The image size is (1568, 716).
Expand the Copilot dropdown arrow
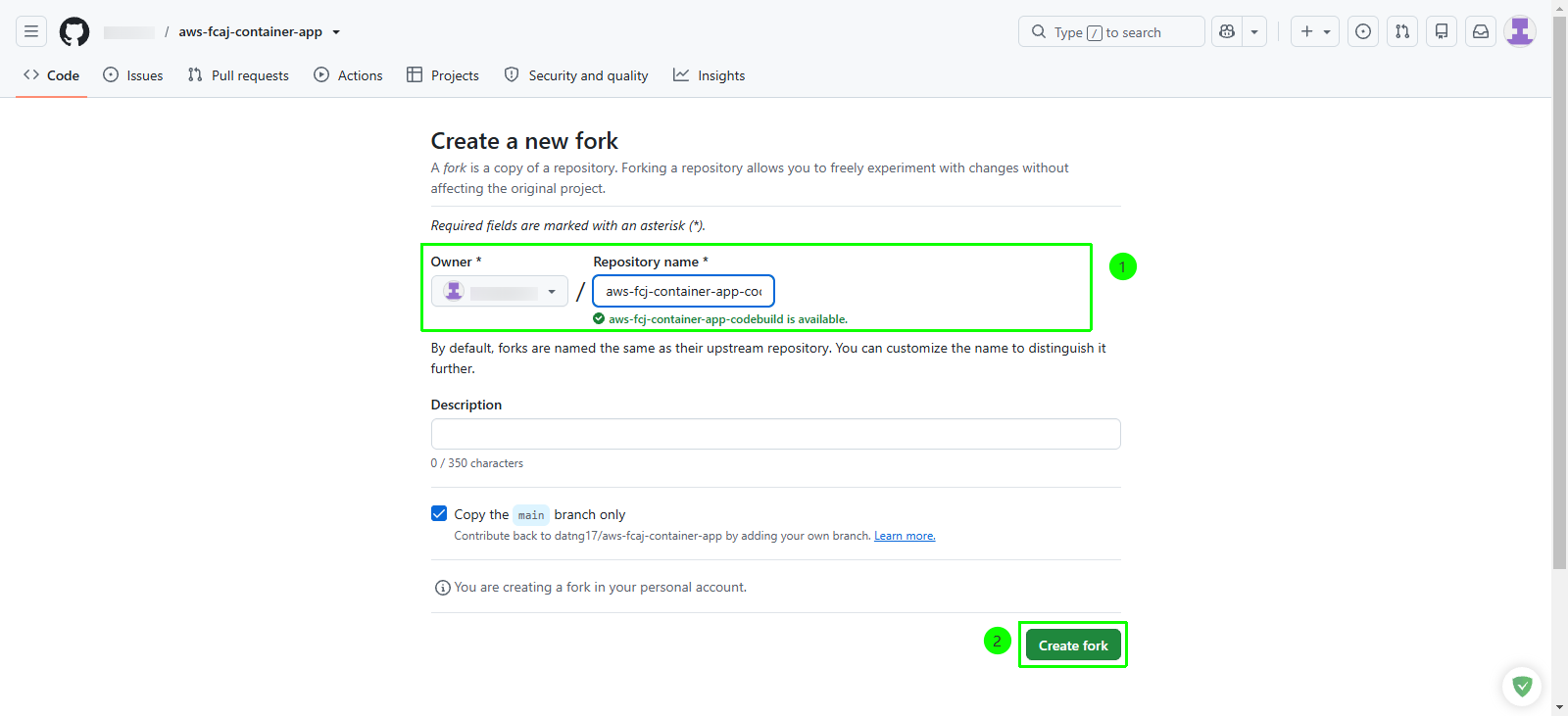(x=1254, y=31)
